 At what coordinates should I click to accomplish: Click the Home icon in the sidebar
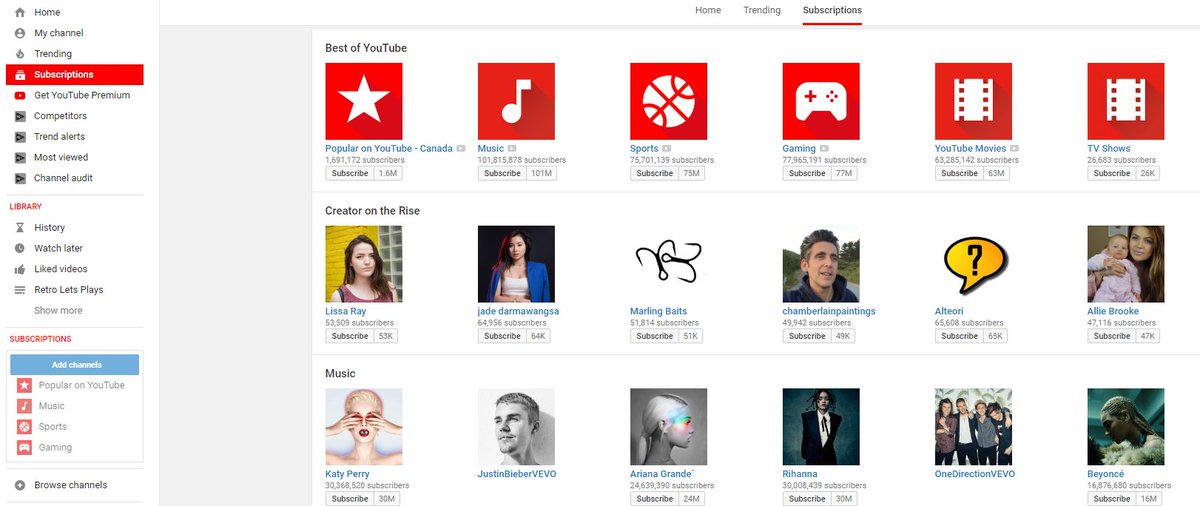tap(20, 12)
